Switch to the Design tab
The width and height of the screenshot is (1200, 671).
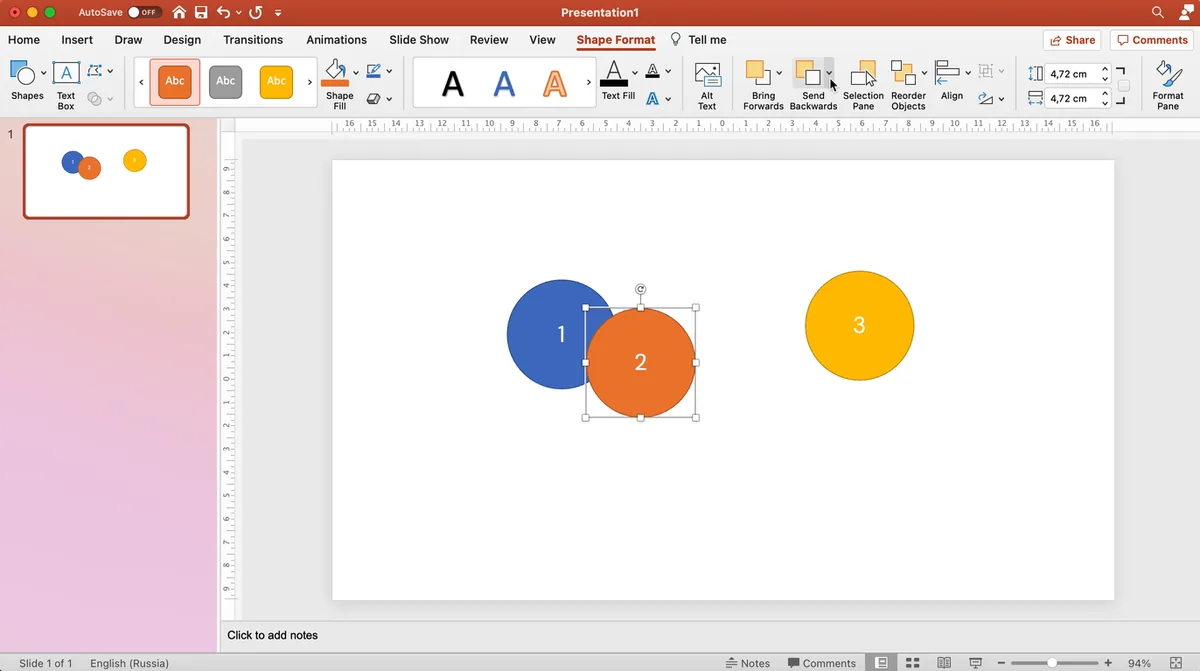point(182,40)
